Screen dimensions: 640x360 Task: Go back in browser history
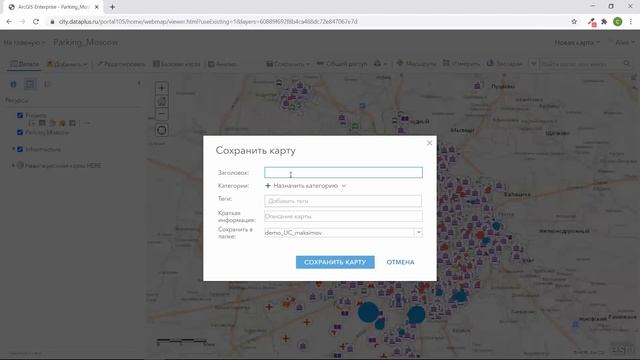(9, 22)
